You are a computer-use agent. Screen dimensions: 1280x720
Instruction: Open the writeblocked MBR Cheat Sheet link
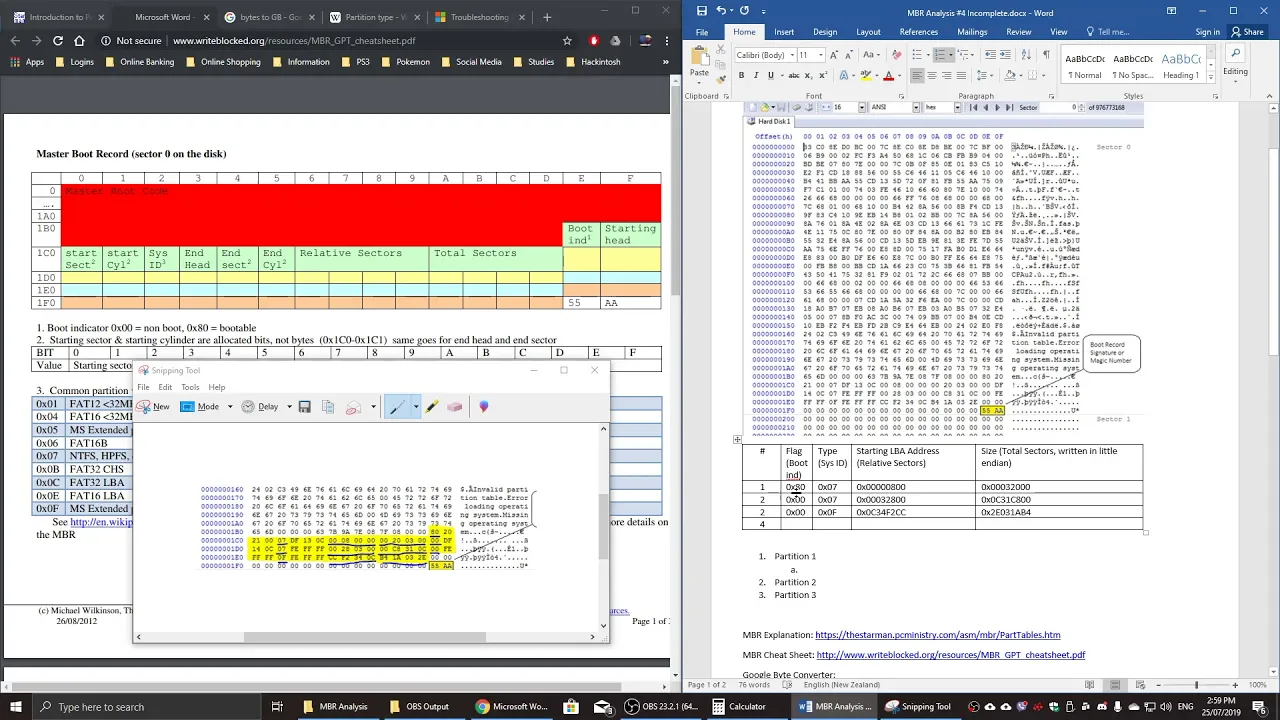coord(950,655)
